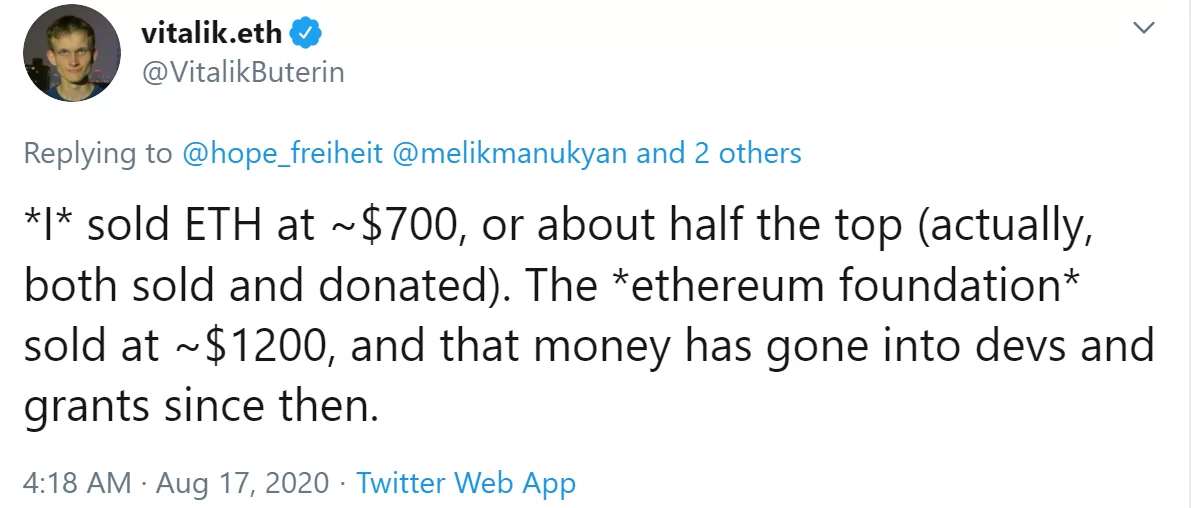
Task: Click the "Replying to" label
Action: click(x=97, y=153)
